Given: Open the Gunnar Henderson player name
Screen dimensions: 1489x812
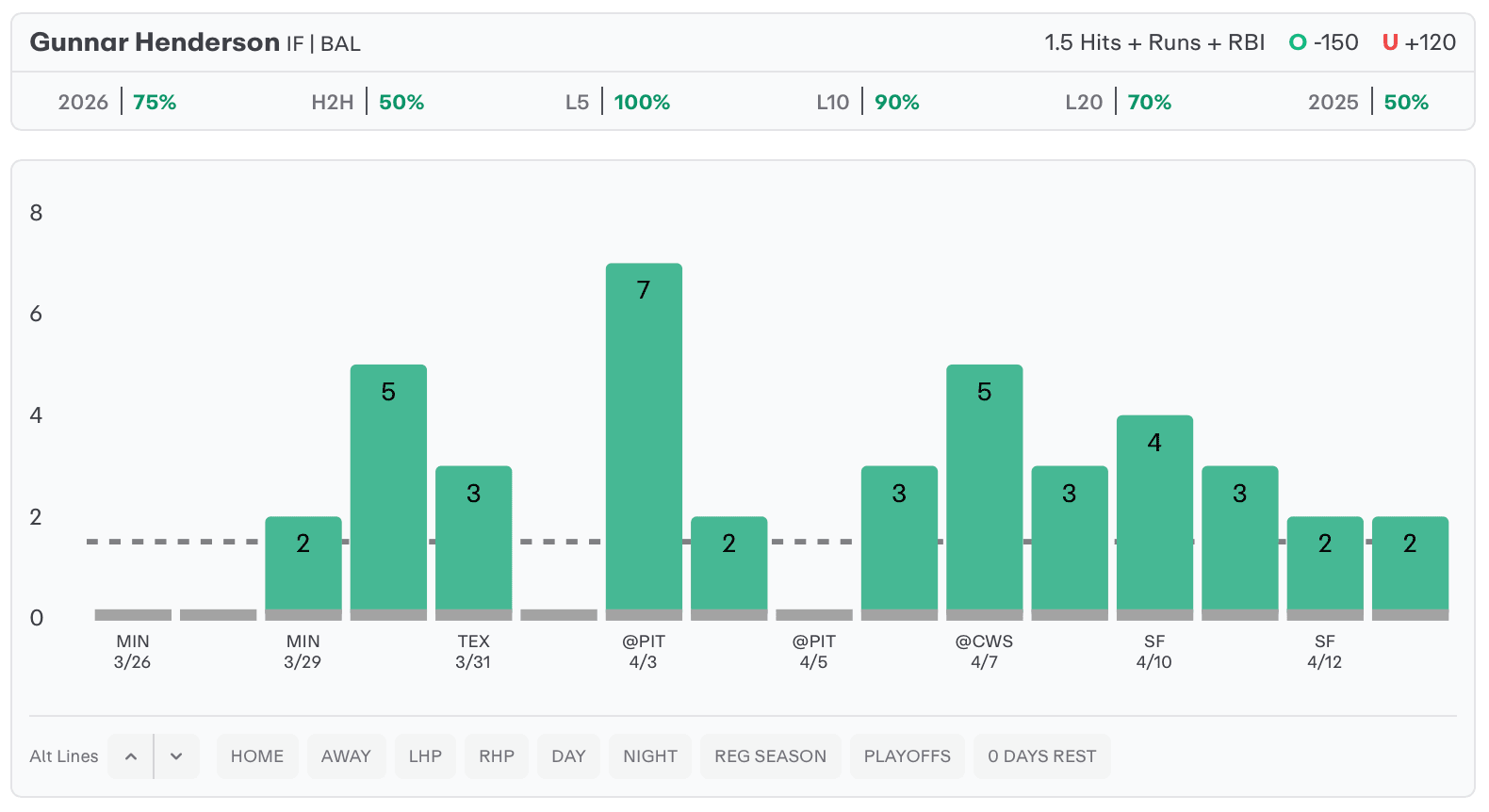Looking at the screenshot, I should click(x=155, y=42).
